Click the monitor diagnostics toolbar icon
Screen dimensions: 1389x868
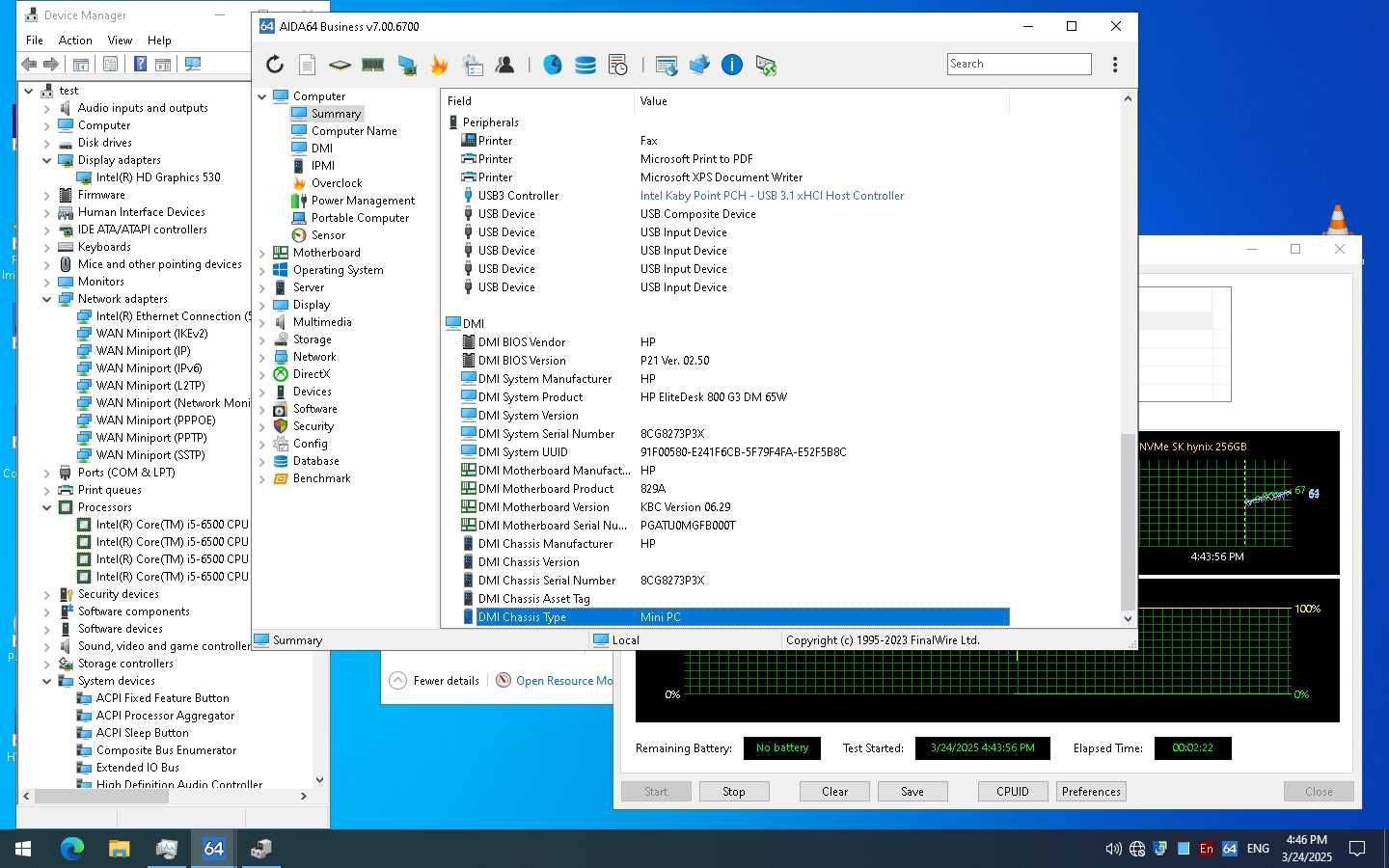point(406,65)
